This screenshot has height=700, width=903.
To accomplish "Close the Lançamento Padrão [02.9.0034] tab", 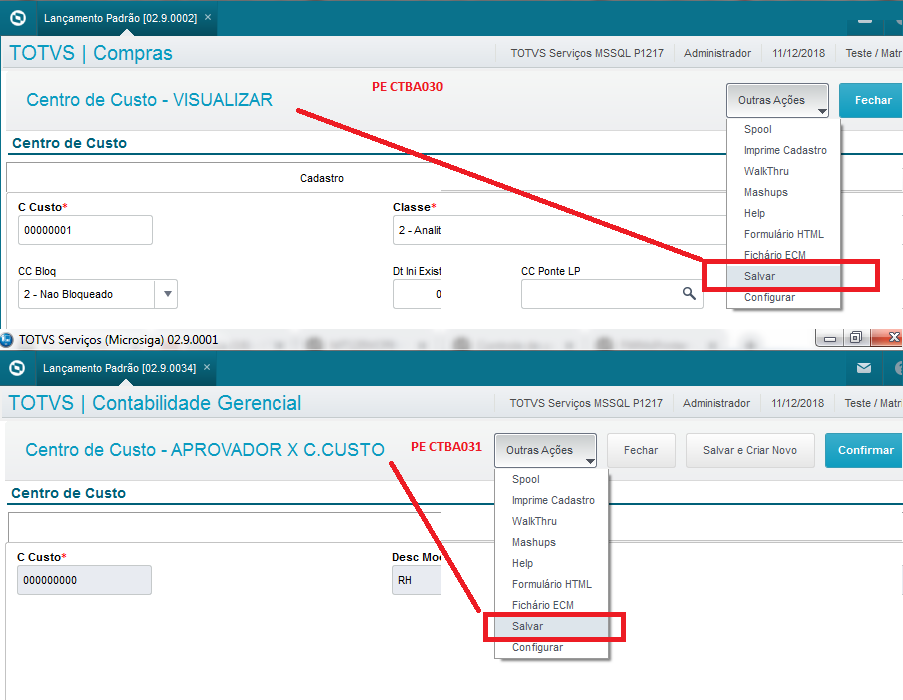I will (207, 367).
